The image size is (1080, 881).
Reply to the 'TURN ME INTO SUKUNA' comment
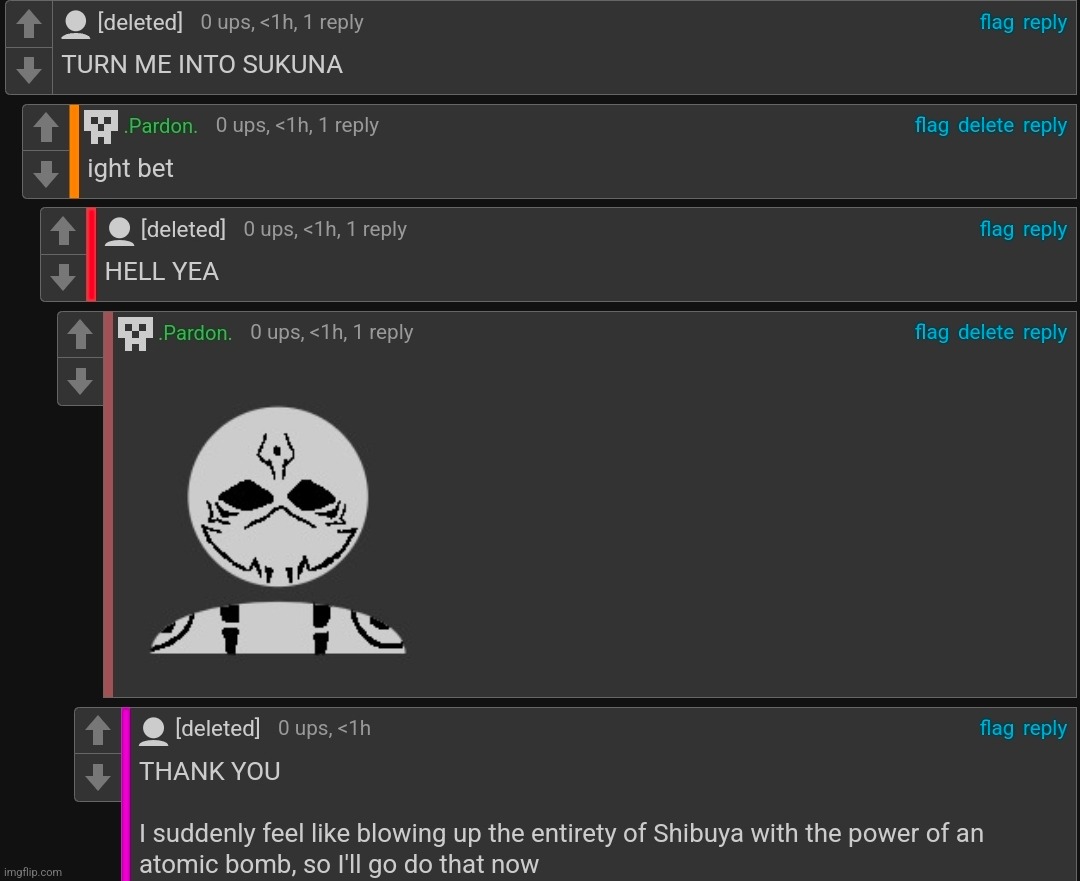pos(1045,23)
